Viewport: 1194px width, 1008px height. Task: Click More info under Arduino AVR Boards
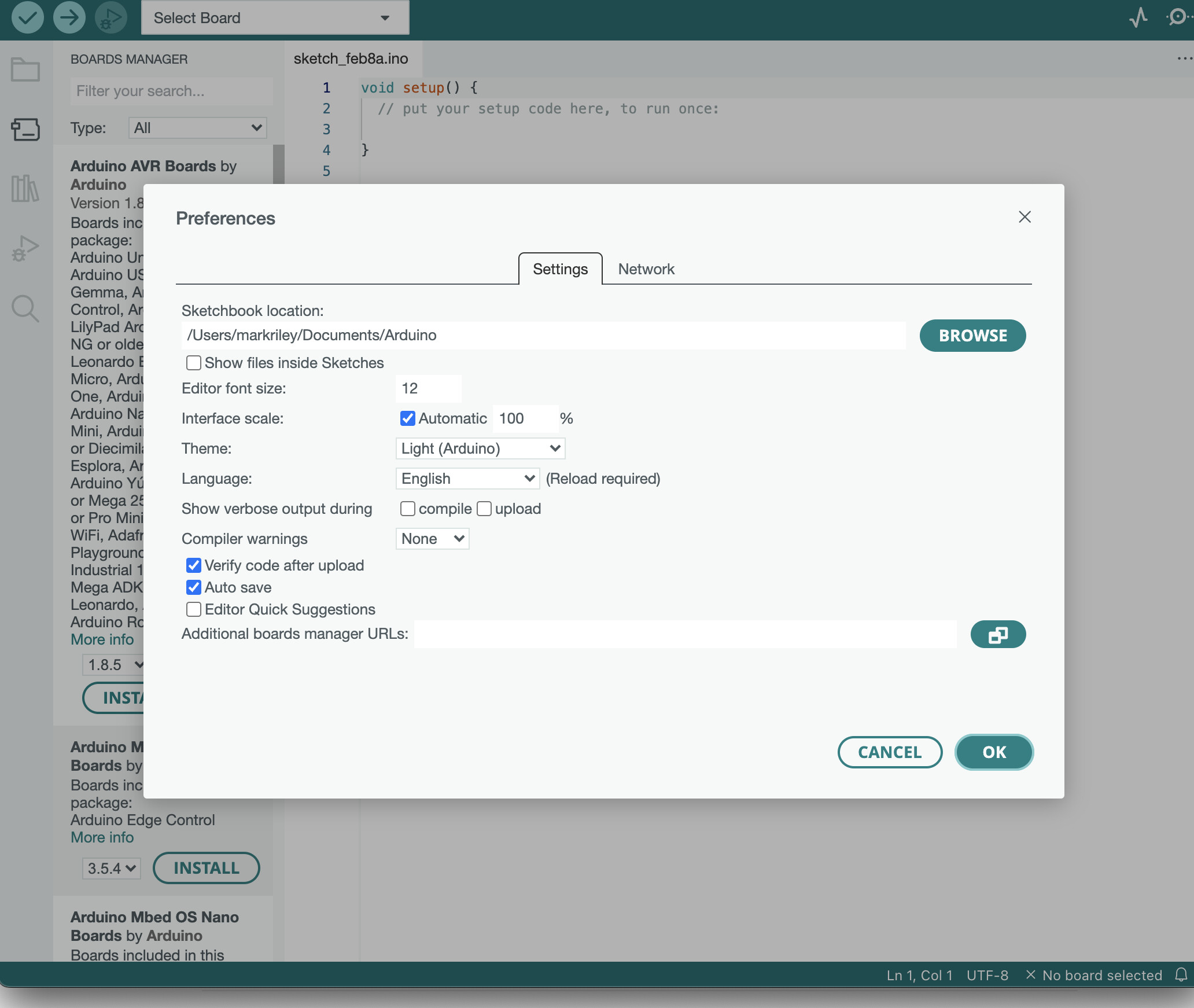point(102,639)
